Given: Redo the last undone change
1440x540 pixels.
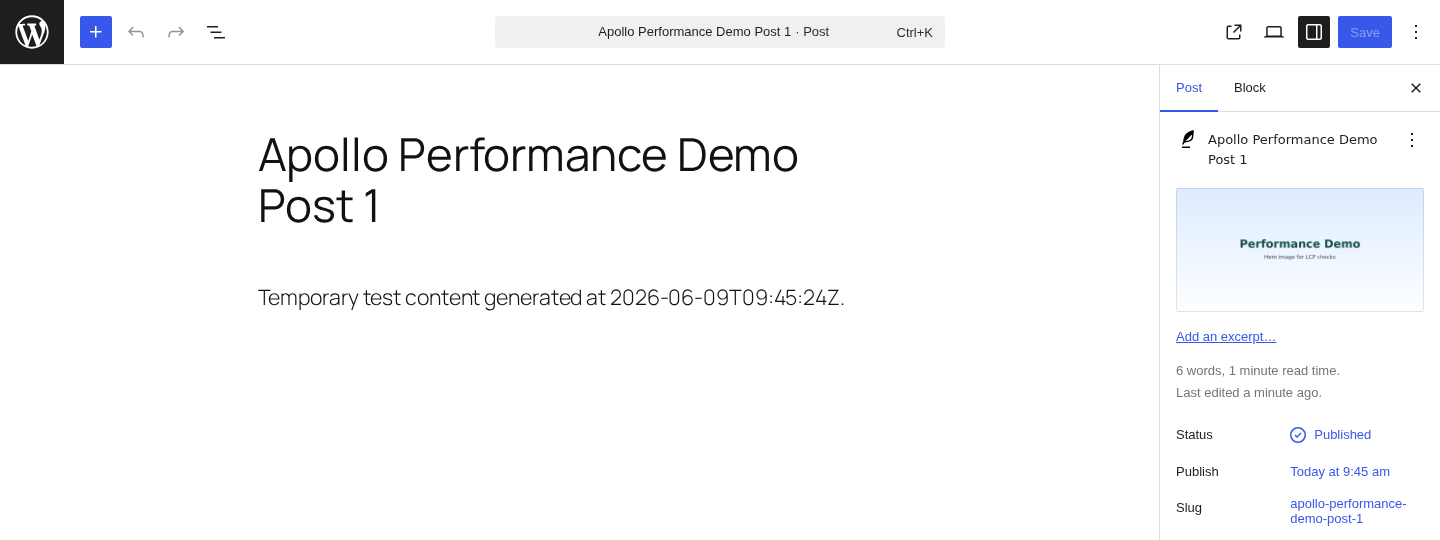Looking at the screenshot, I should click(176, 32).
